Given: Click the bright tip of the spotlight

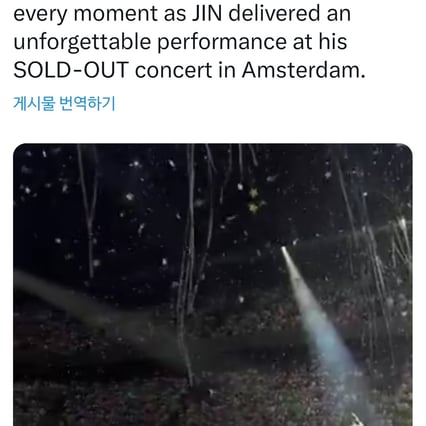Looking at the screenshot, I should [284, 250].
